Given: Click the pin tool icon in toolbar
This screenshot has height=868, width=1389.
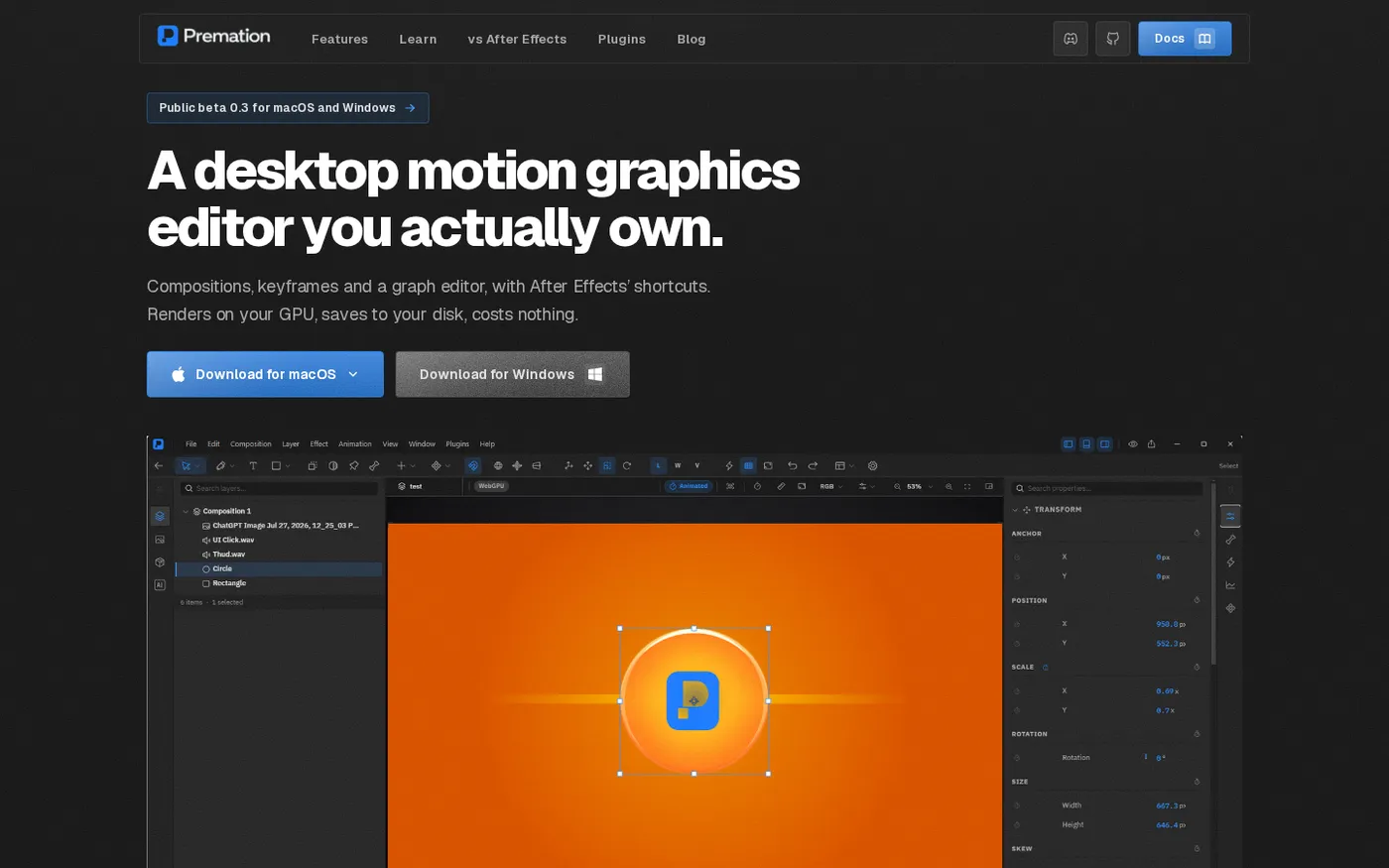Looking at the screenshot, I should pos(354,465).
